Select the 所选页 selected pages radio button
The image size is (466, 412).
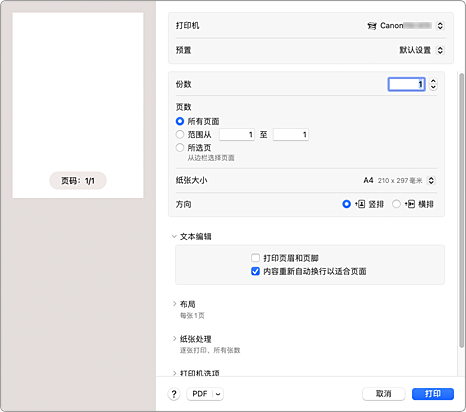point(180,148)
